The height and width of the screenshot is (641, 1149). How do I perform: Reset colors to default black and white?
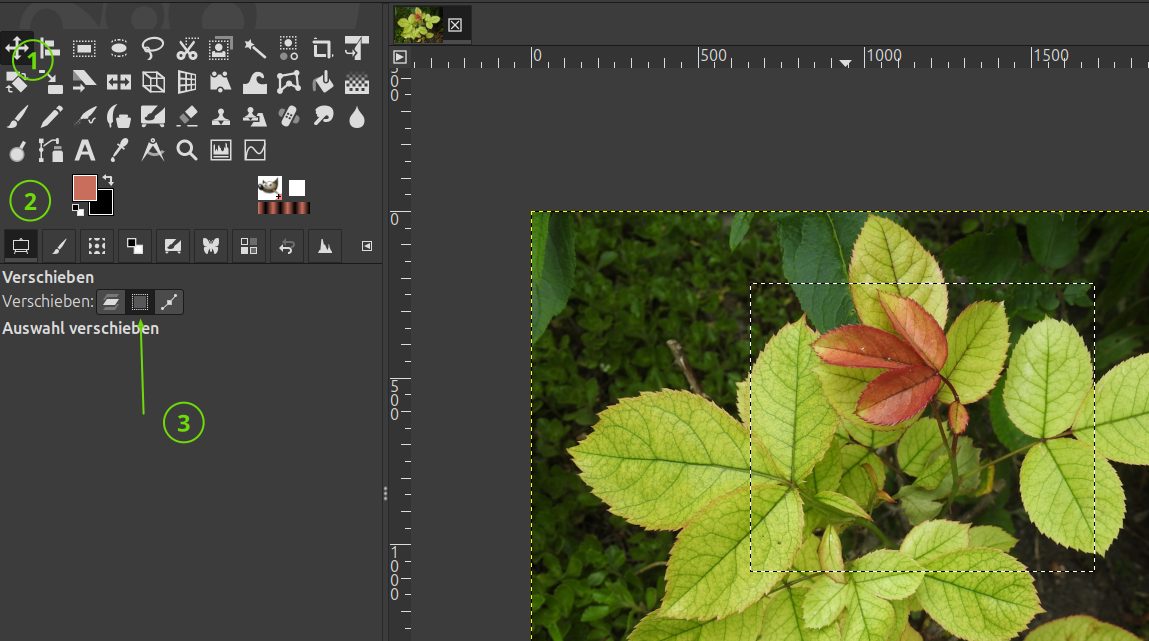pyautogui.click(x=78, y=210)
